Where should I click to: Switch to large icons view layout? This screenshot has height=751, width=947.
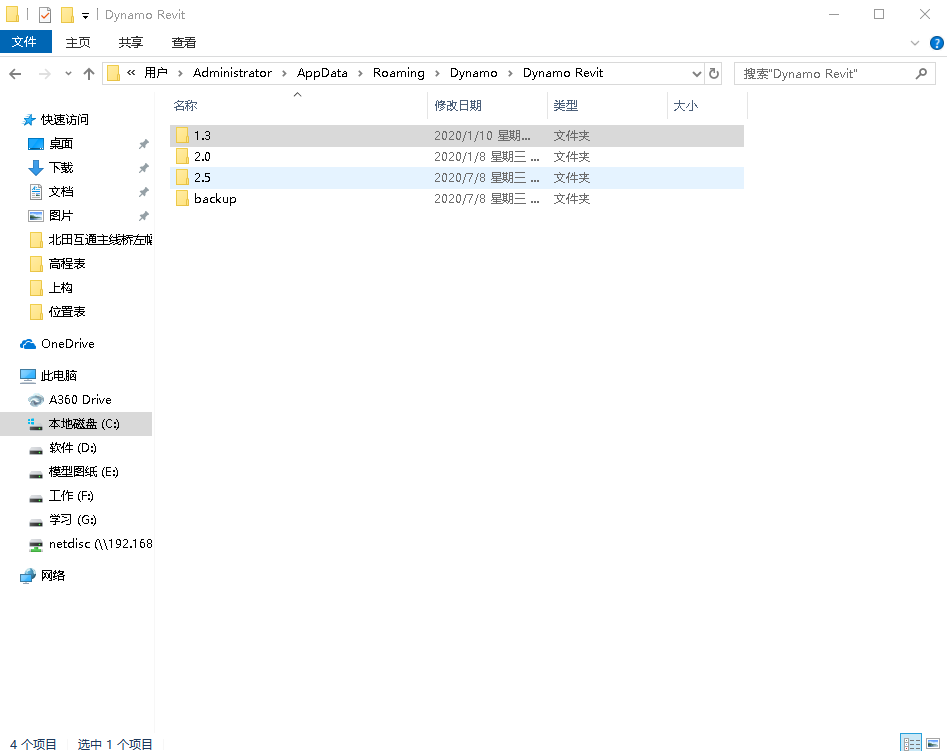click(933, 743)
